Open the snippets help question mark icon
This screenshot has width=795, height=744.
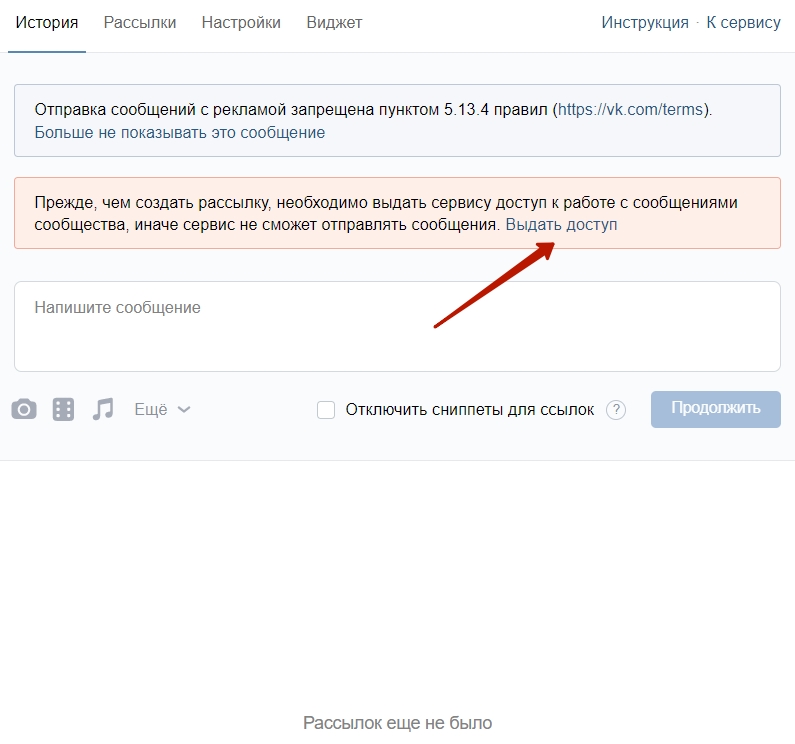pyautogui.click(x=616, y=409)
